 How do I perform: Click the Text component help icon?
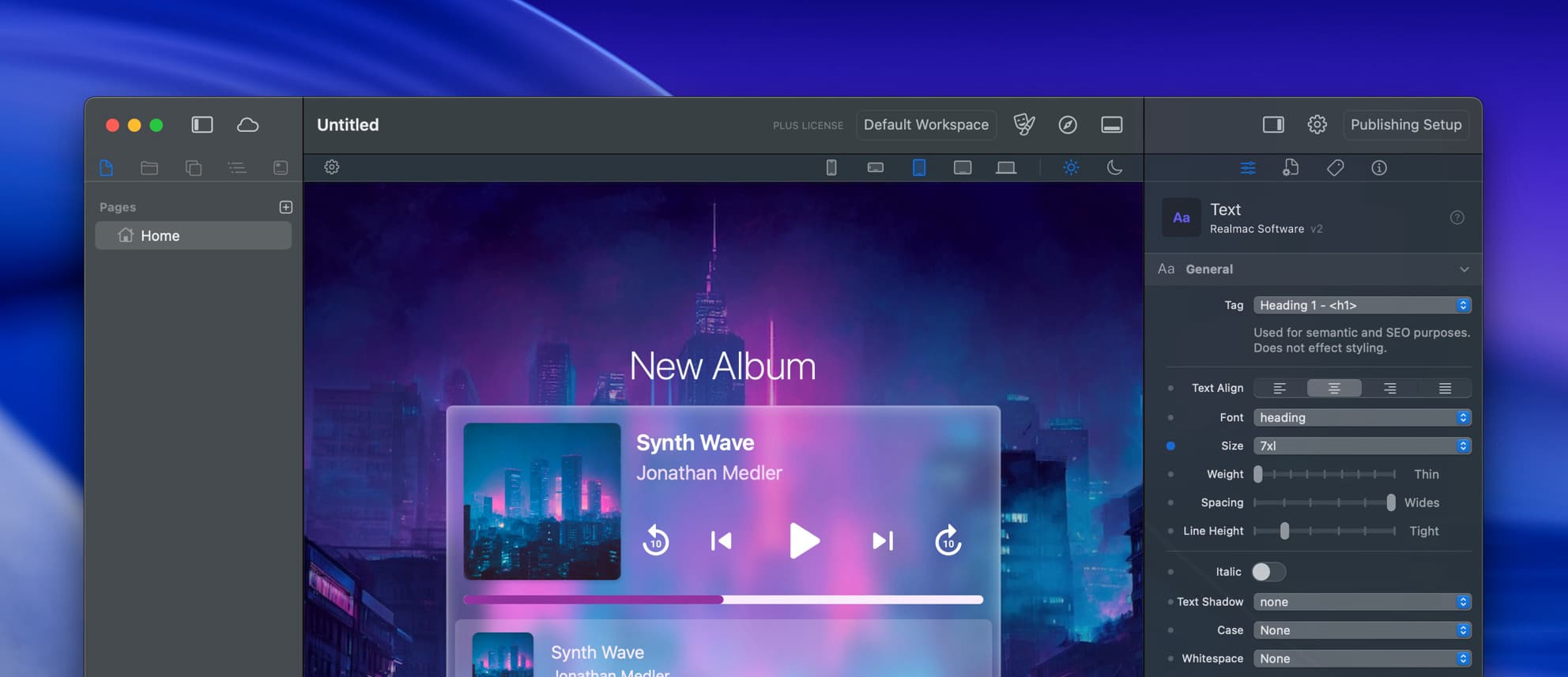click(1457, 217)
